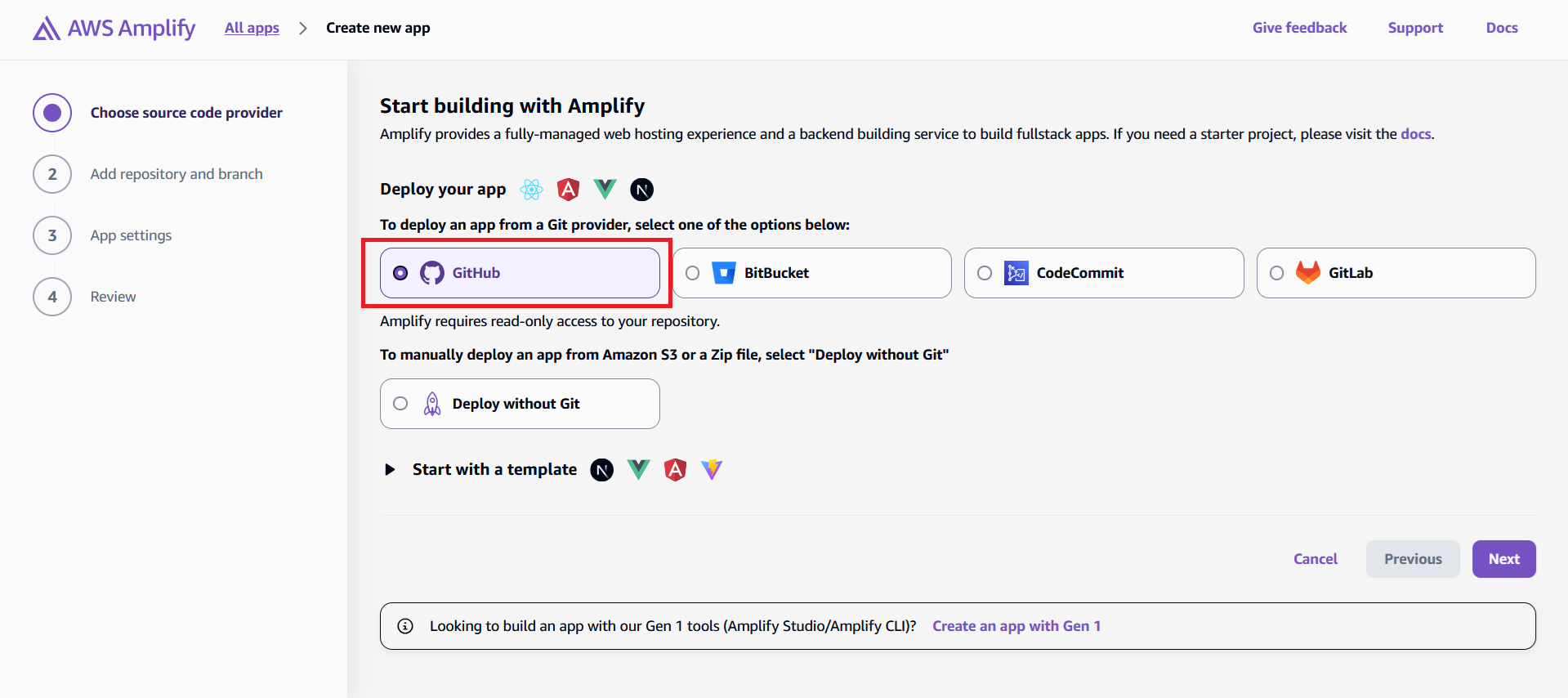The height and width of the screenshot is (698, 1568).
Task: Go to step 3 App settings
Action: pos(102,235)
